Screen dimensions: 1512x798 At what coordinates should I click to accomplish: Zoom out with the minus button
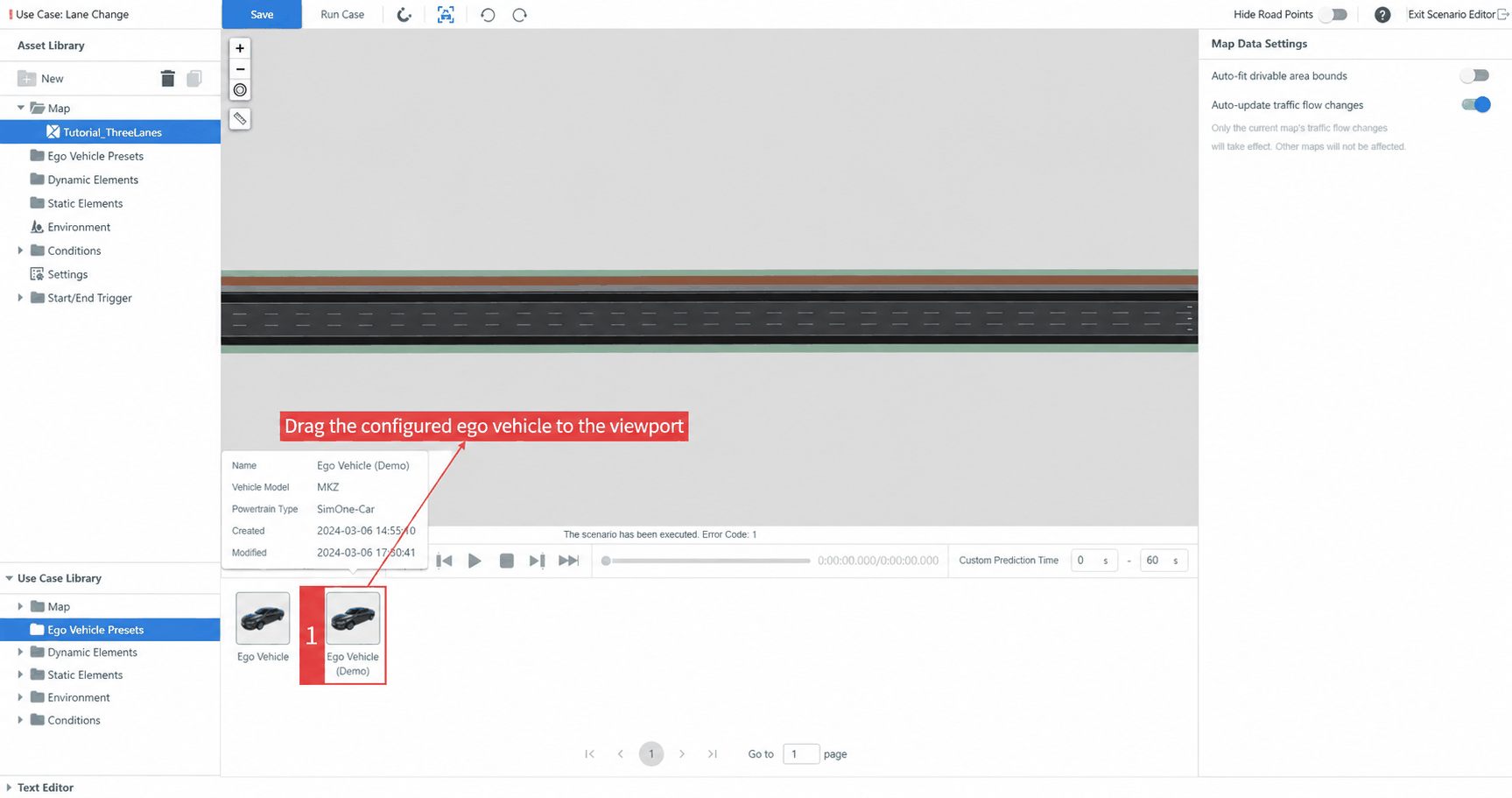[x=240, y=69]
